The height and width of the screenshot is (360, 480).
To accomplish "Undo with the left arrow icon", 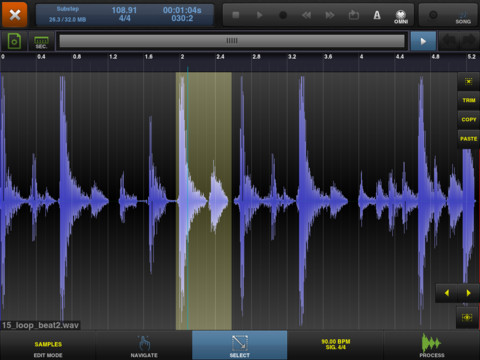I will point(449,41).
